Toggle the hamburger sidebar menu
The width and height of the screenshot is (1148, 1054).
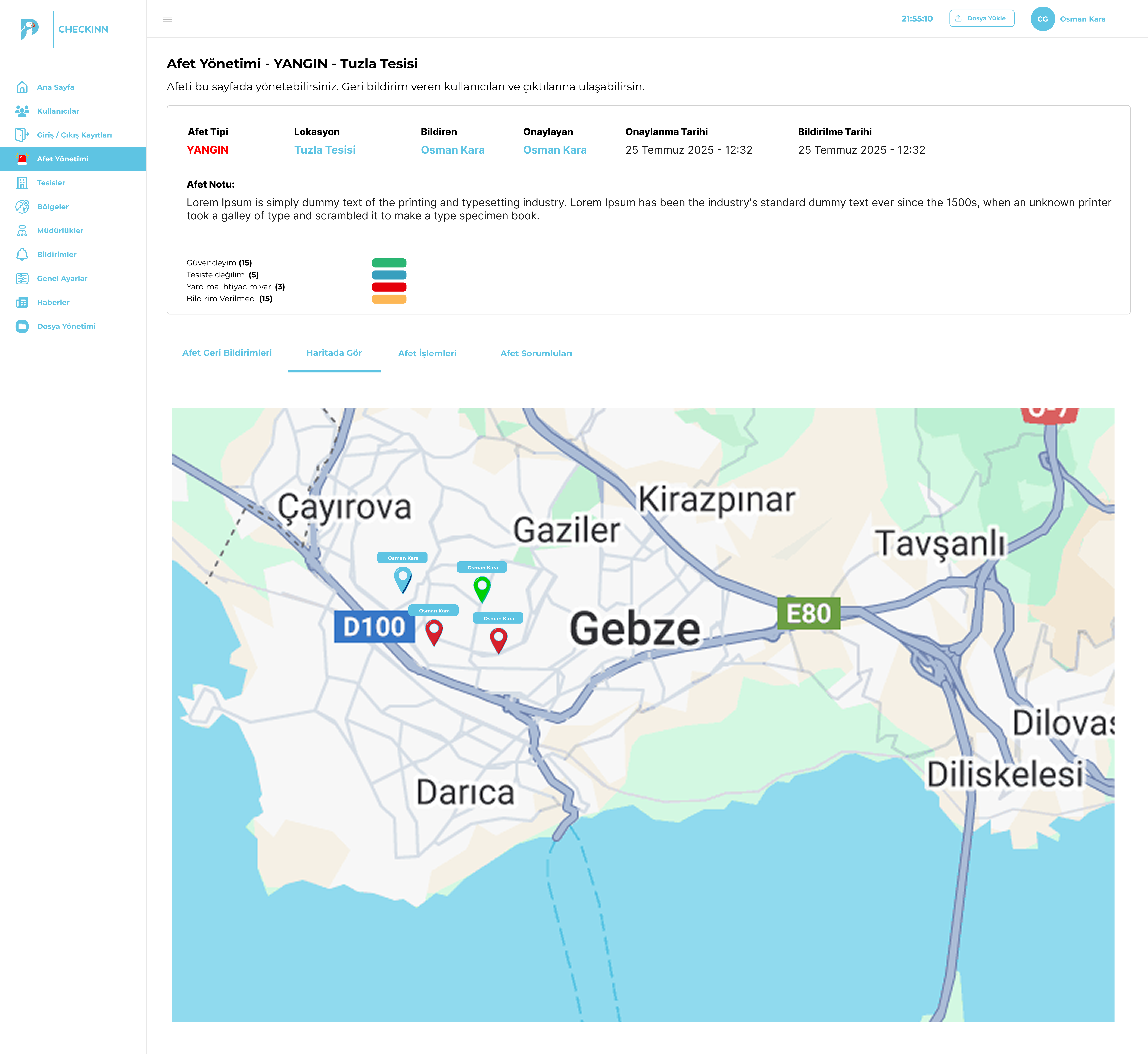168,19
